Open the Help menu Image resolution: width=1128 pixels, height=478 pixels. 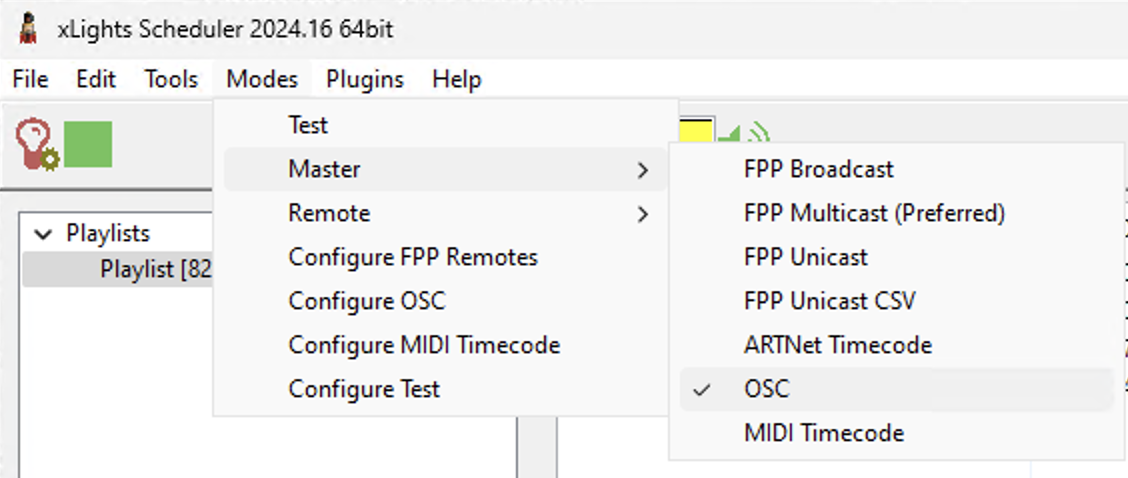tap(457, 79)
